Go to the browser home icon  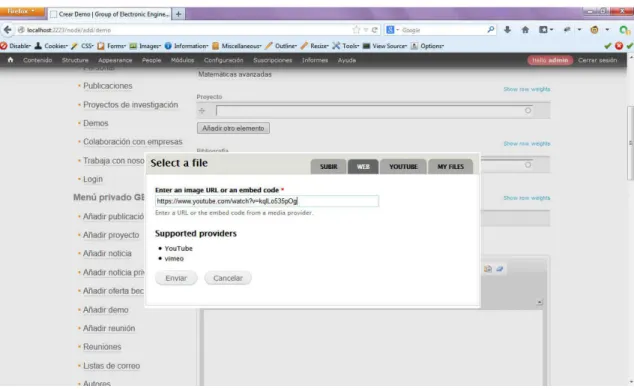point(525,30)
